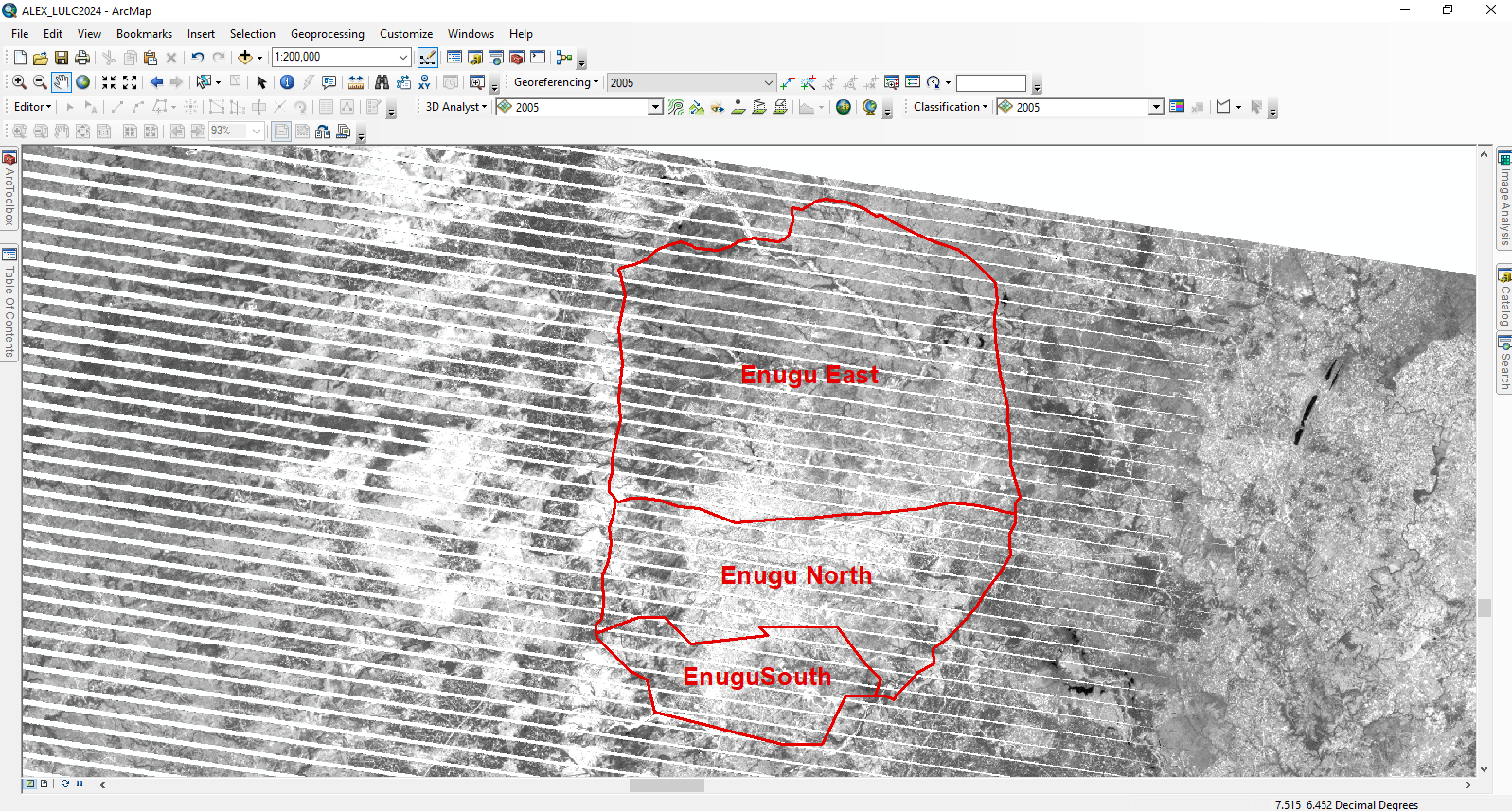Select the Measure ruler tool
This screenshot has width=1512, height=811.
356,82
